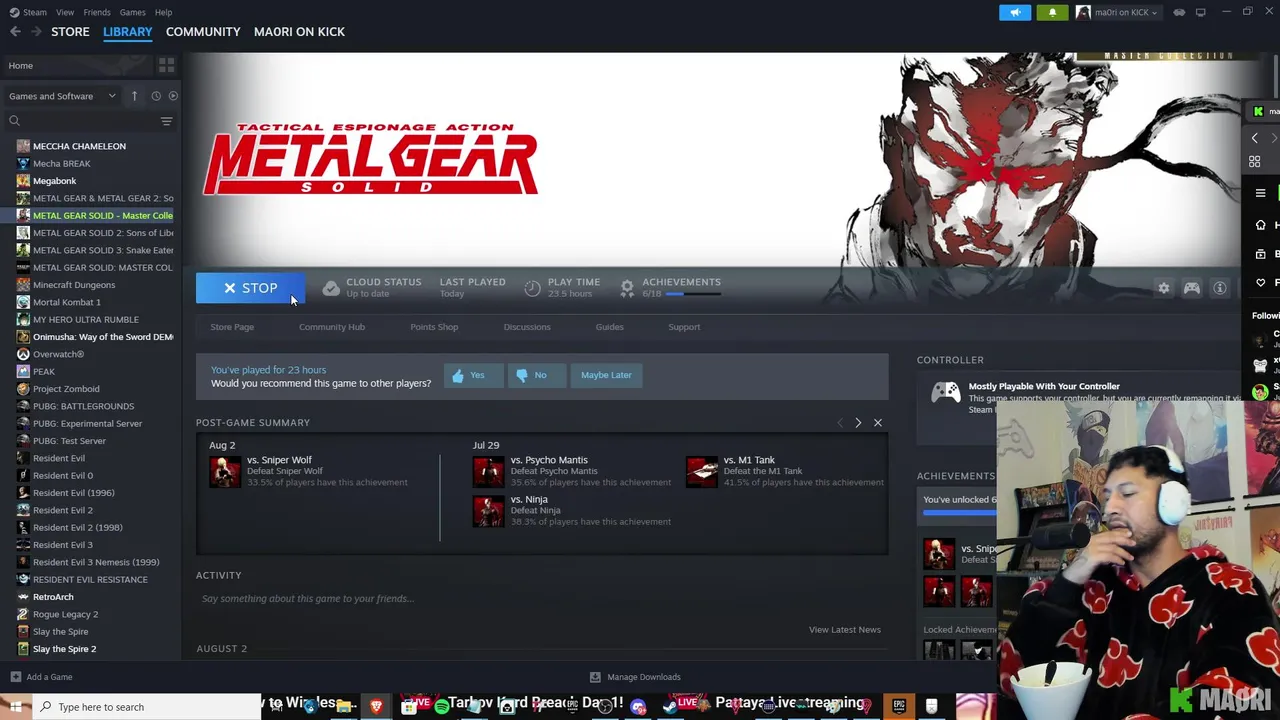Go back with the left arrow

(15, 32)
